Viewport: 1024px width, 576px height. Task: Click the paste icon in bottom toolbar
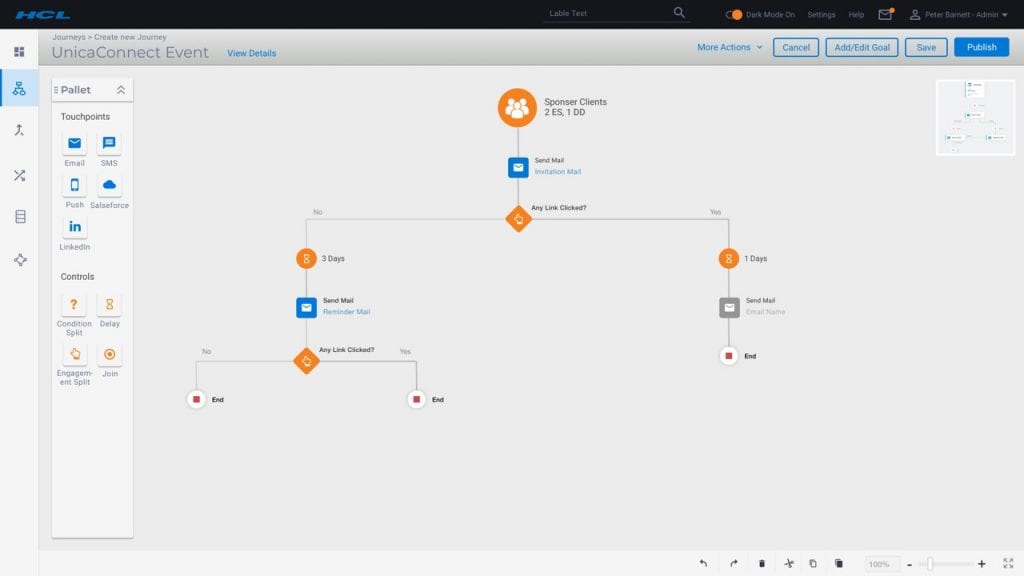point(839,564)
